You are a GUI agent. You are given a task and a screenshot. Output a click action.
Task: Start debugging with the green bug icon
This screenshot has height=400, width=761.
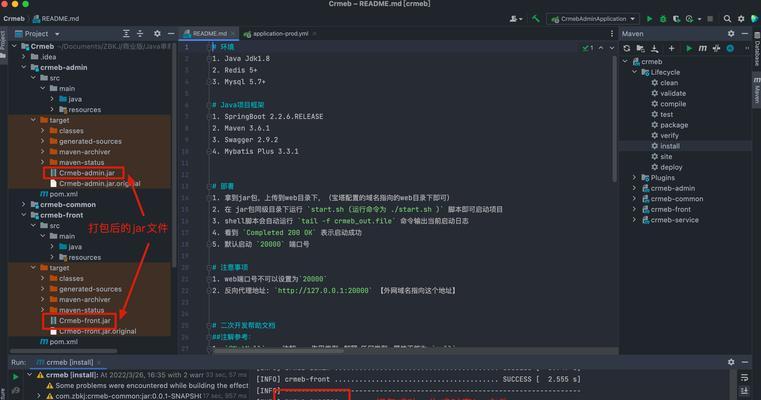coord(663,19)
